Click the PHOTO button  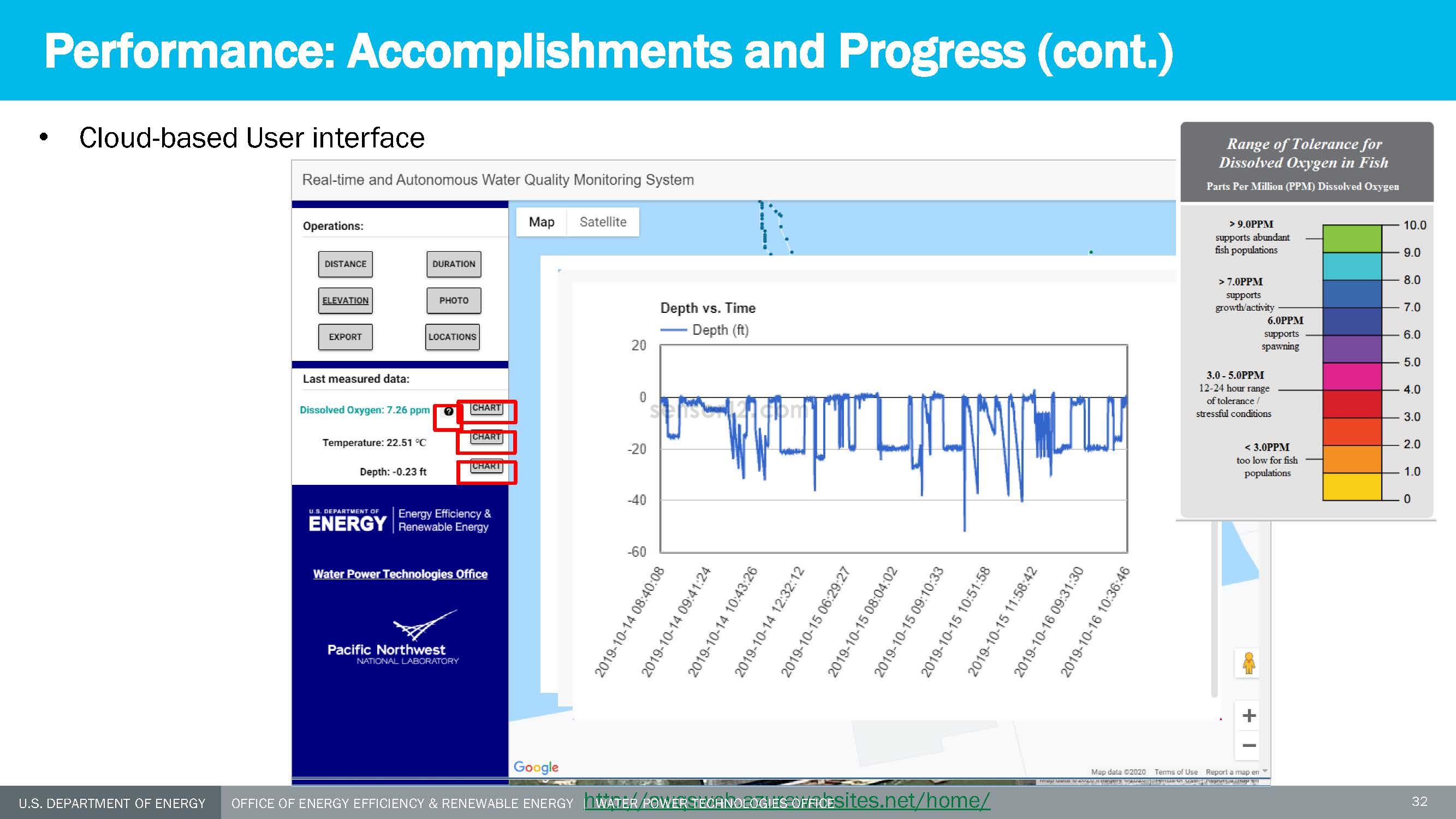[453, 301]
